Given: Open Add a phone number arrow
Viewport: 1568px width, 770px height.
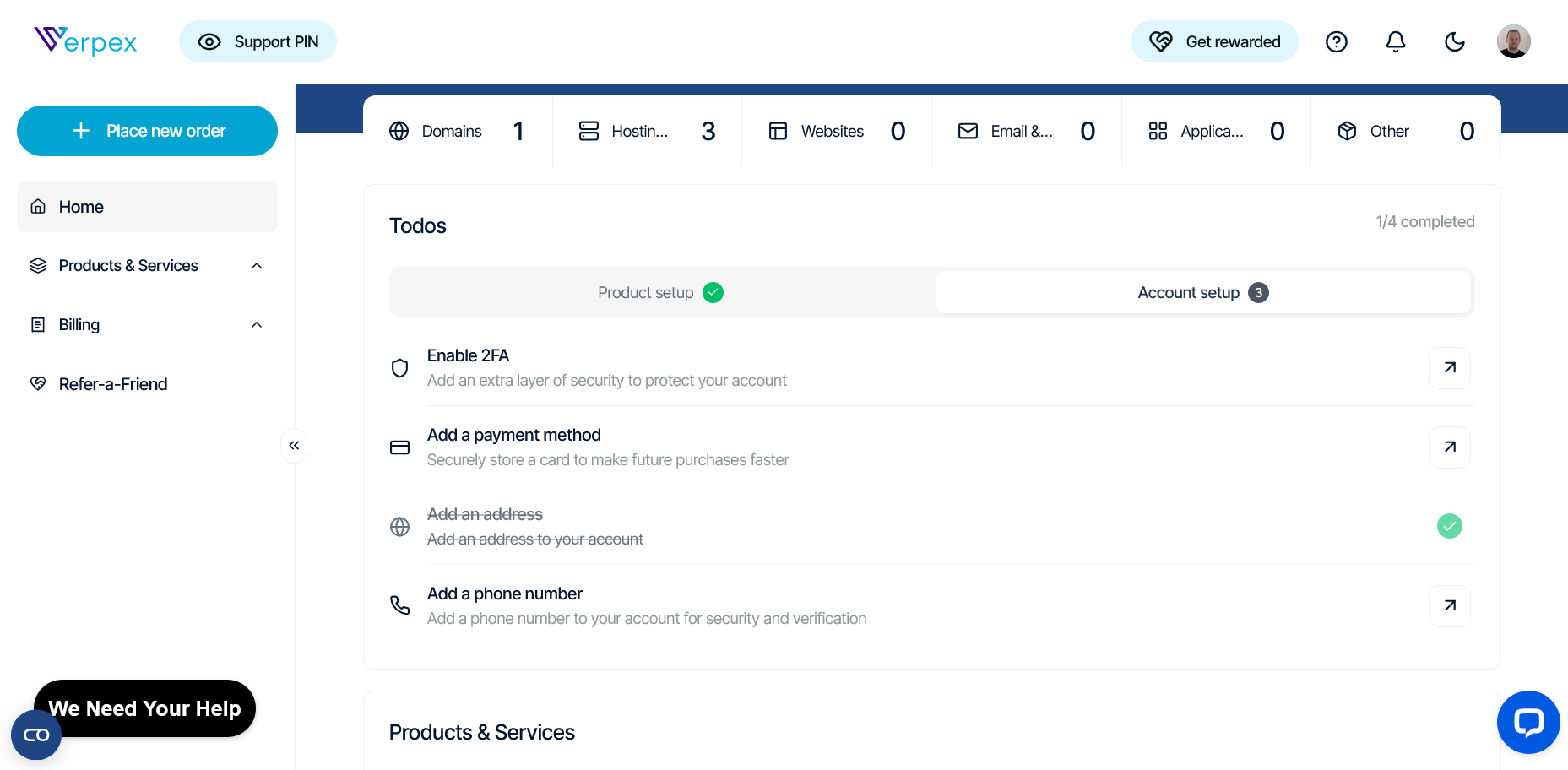Looking at the screenshot, I should click(1450, 606).
